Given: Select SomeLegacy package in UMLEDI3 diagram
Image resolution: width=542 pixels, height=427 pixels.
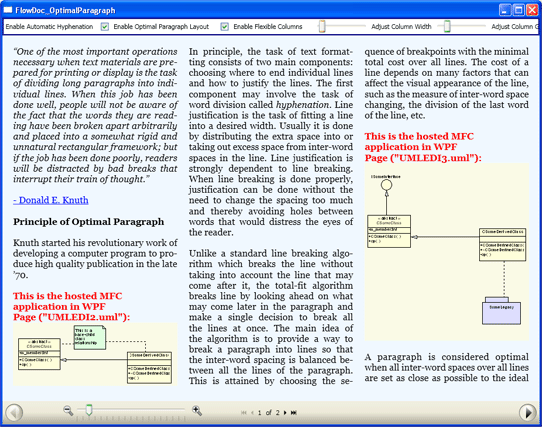Looking at the screenshot, I should (501, 310).
